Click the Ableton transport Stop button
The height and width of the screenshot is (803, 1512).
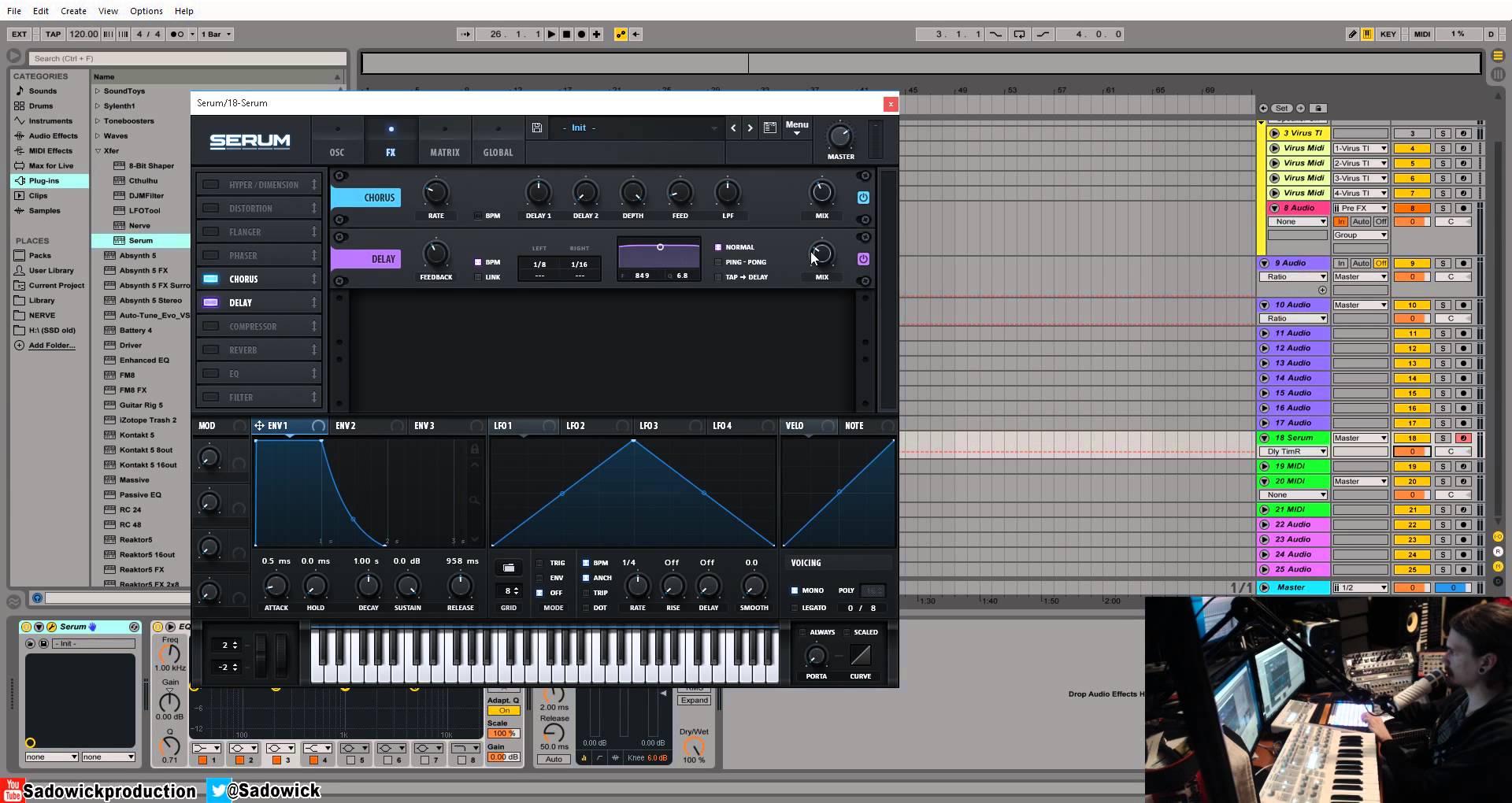click(x=566, y=34)
